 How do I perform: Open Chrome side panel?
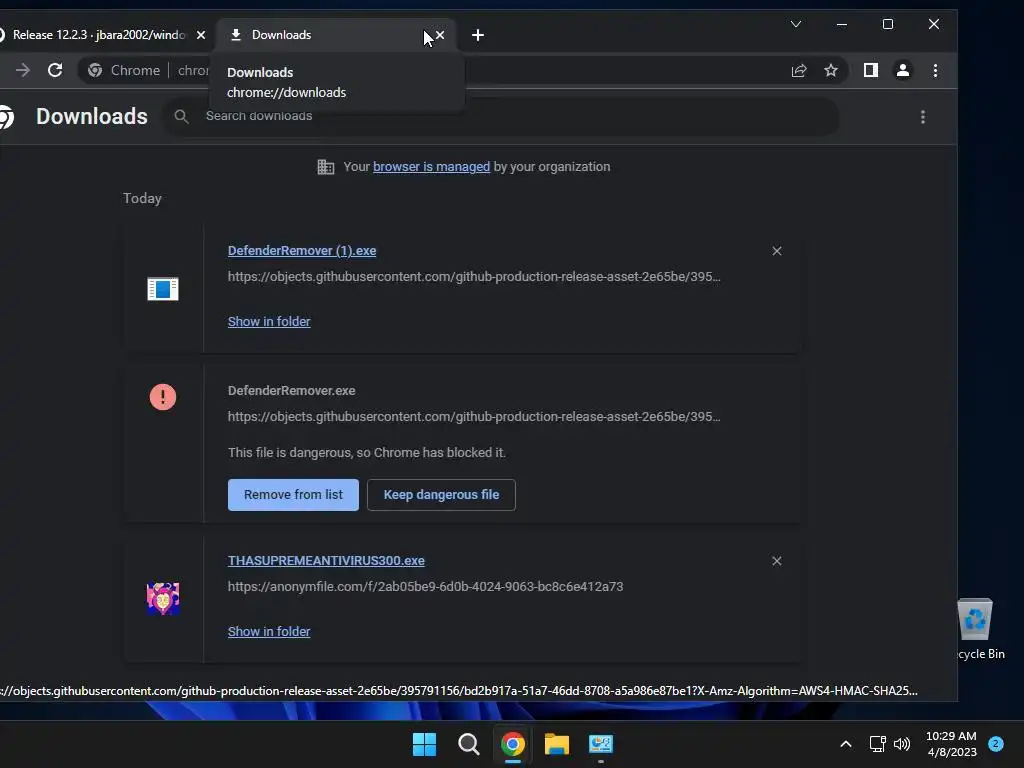click(x=871, y=70)
